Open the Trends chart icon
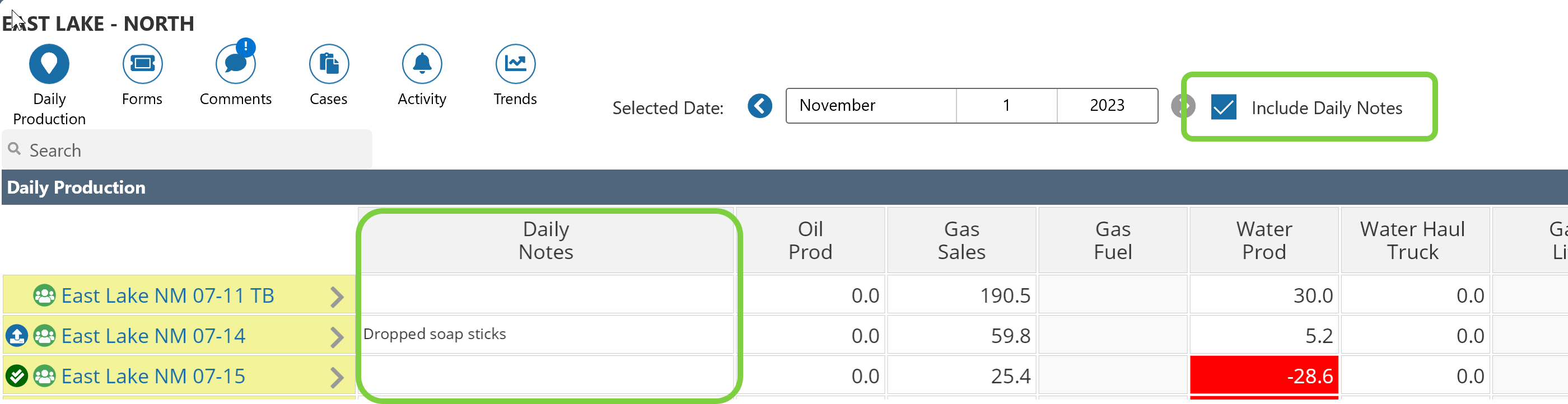 click(x=515, y=64)
